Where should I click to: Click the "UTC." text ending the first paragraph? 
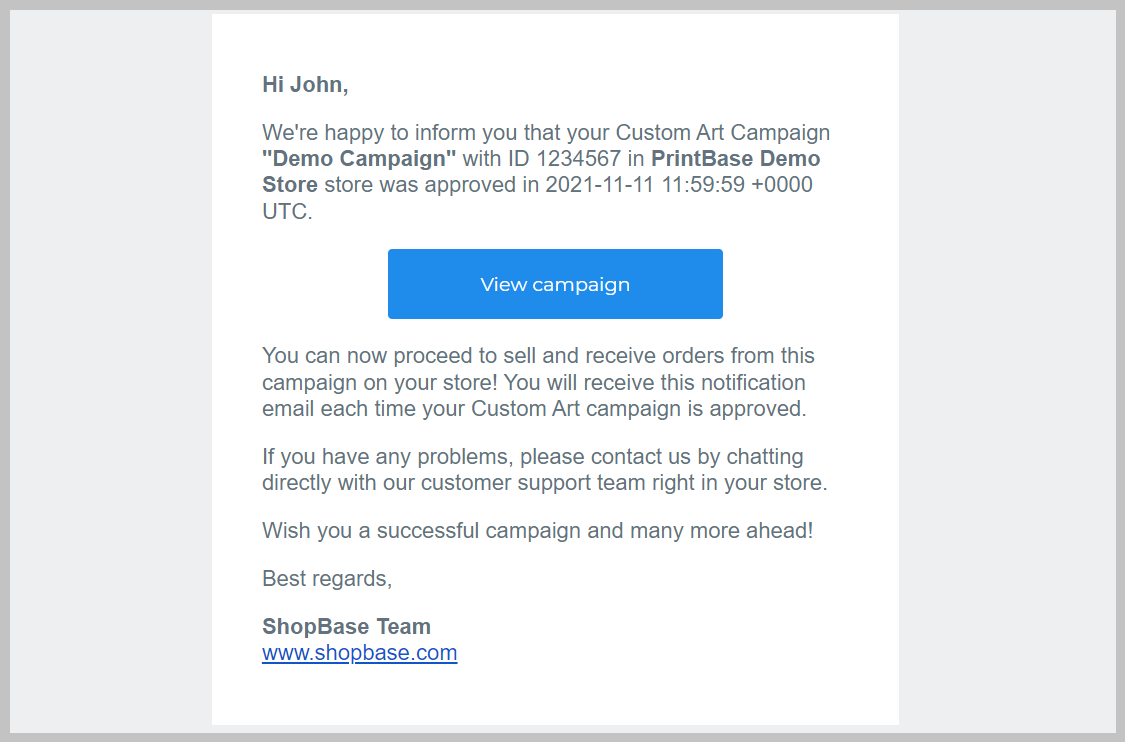[x=287, y=212]
